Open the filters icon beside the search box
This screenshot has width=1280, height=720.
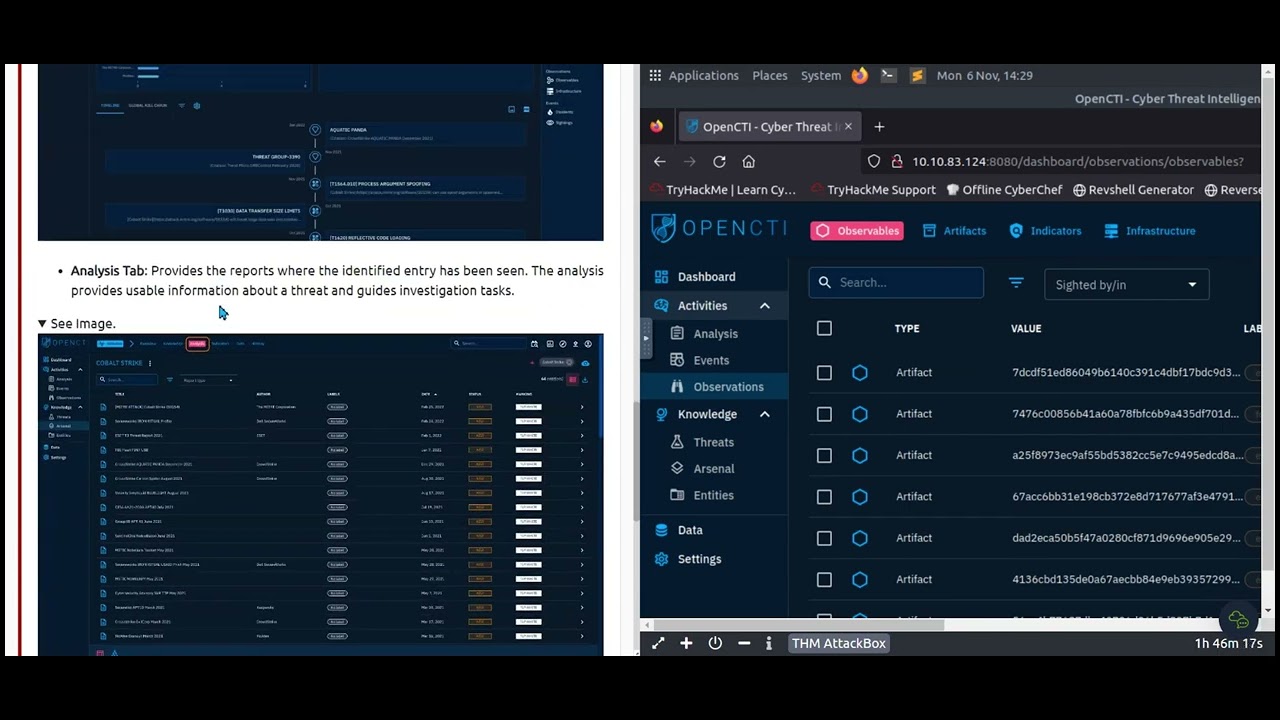click(x=1016, y=283)
